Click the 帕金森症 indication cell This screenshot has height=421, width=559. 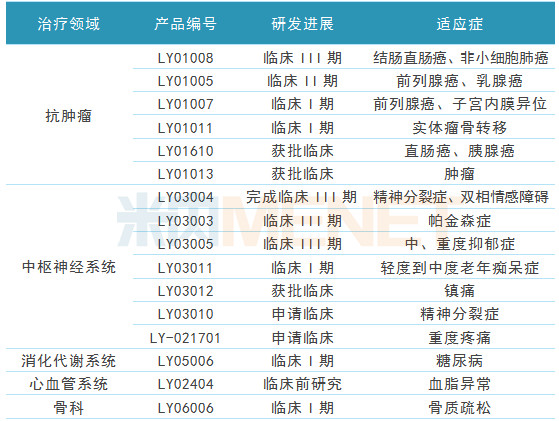460,221
